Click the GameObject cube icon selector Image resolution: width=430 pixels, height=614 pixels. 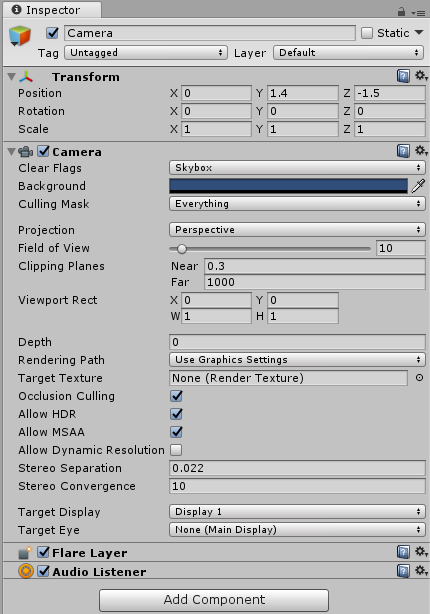click(20, 36)
